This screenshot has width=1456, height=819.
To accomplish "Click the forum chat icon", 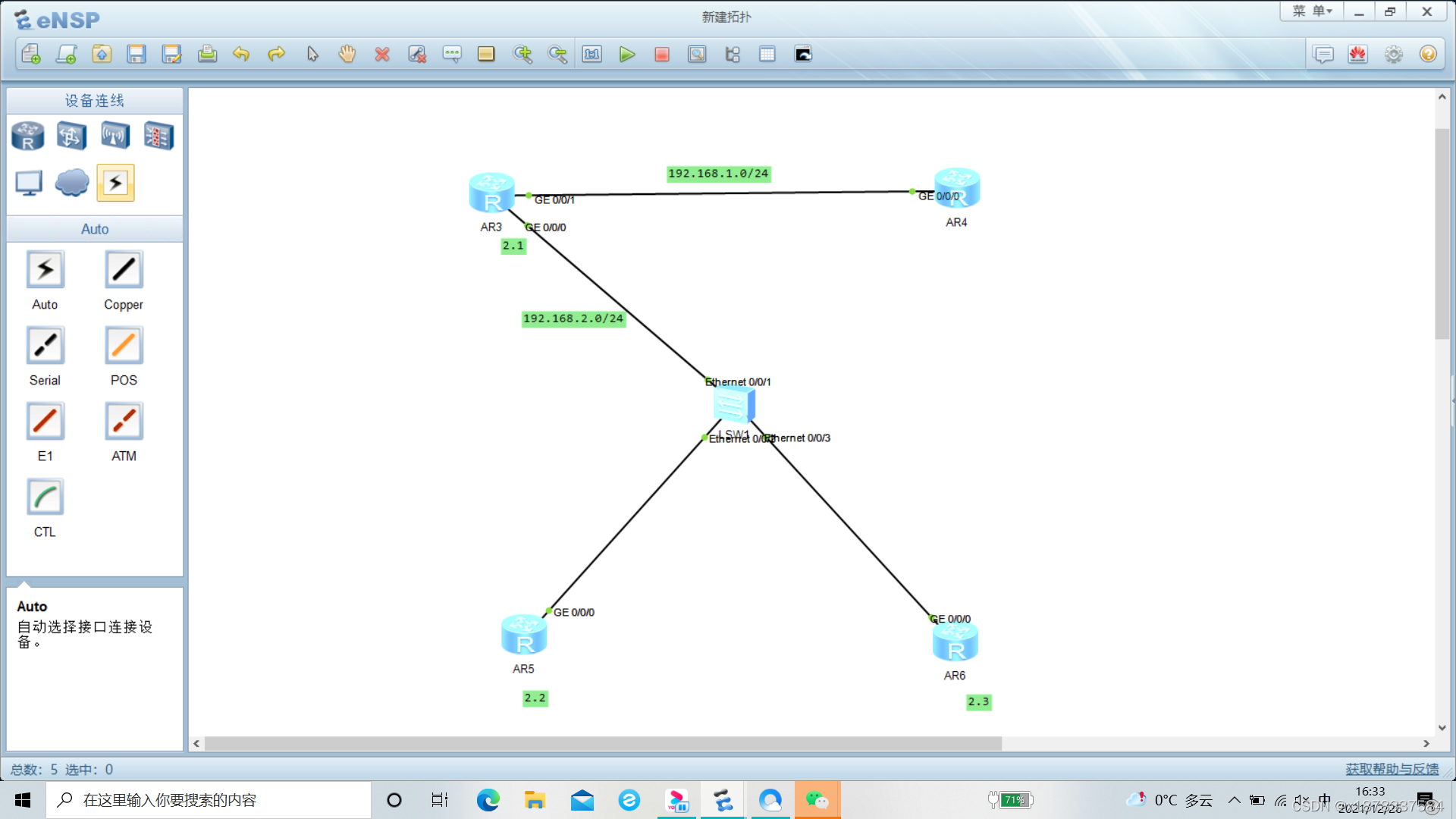I will coord(1323,54).
